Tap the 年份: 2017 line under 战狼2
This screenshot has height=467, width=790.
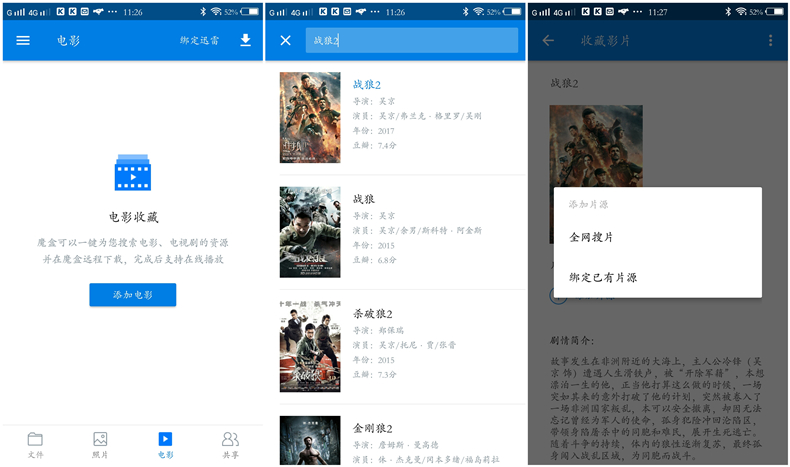373,131
